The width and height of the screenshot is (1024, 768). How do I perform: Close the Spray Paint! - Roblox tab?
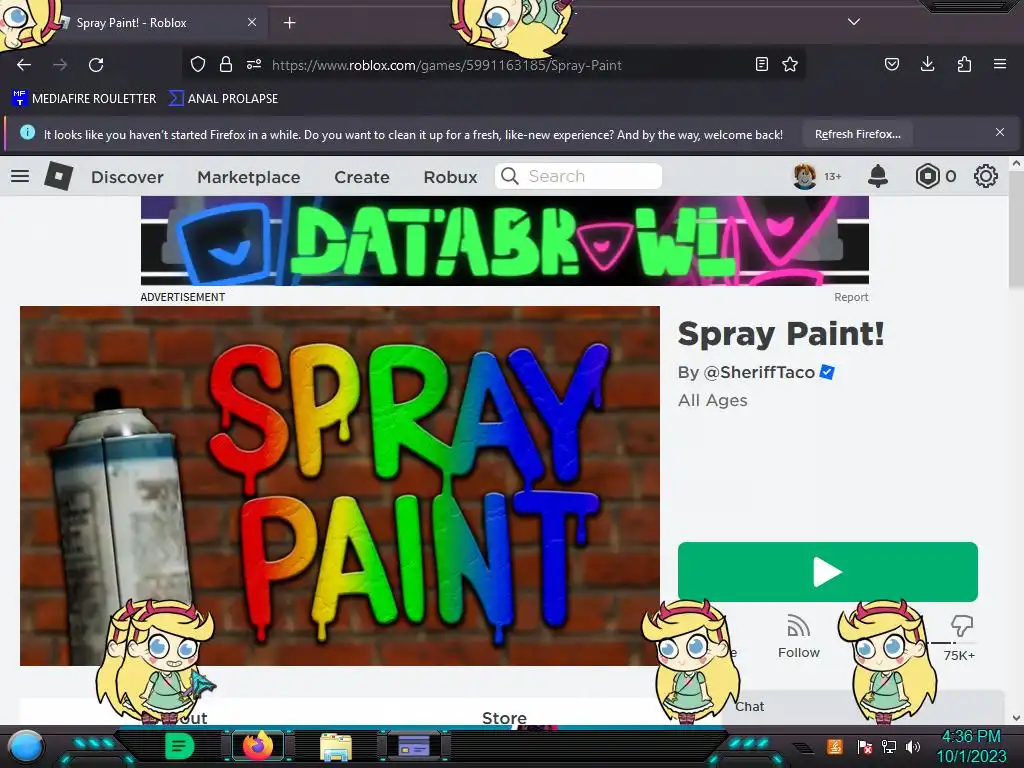click(251, 22)
